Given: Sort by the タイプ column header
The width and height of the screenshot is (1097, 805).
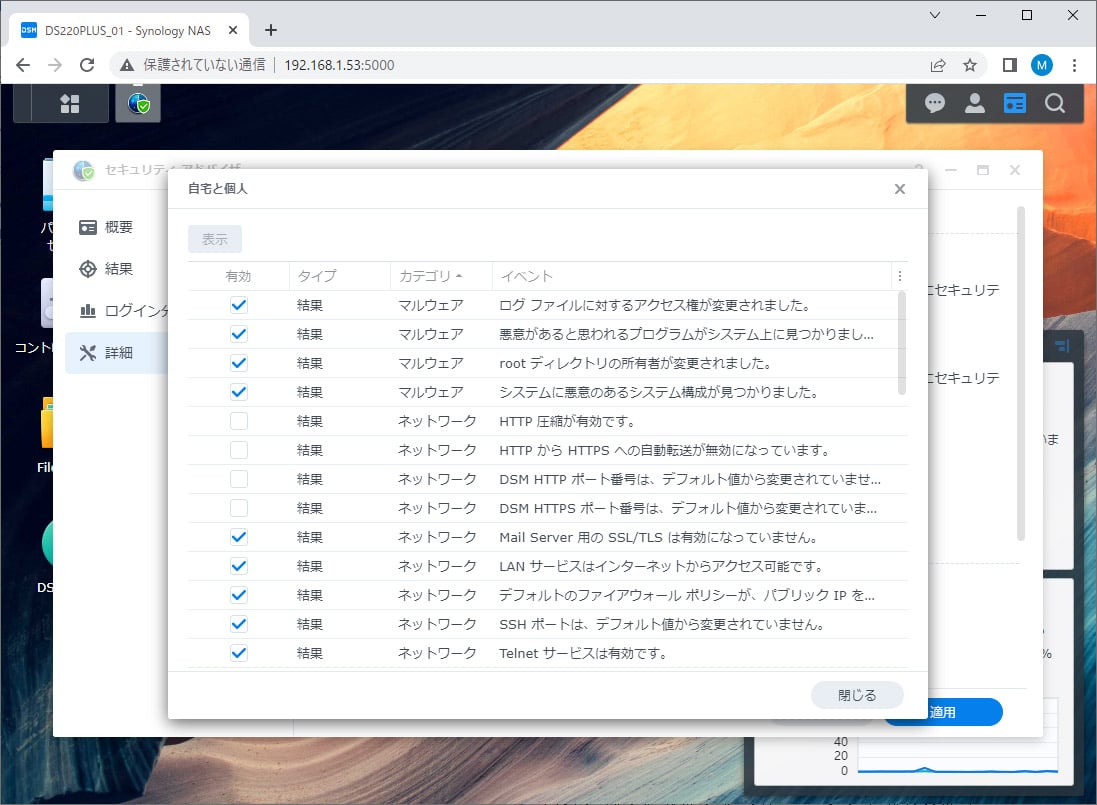Looking at the screenshot, I should click(339, 276).
